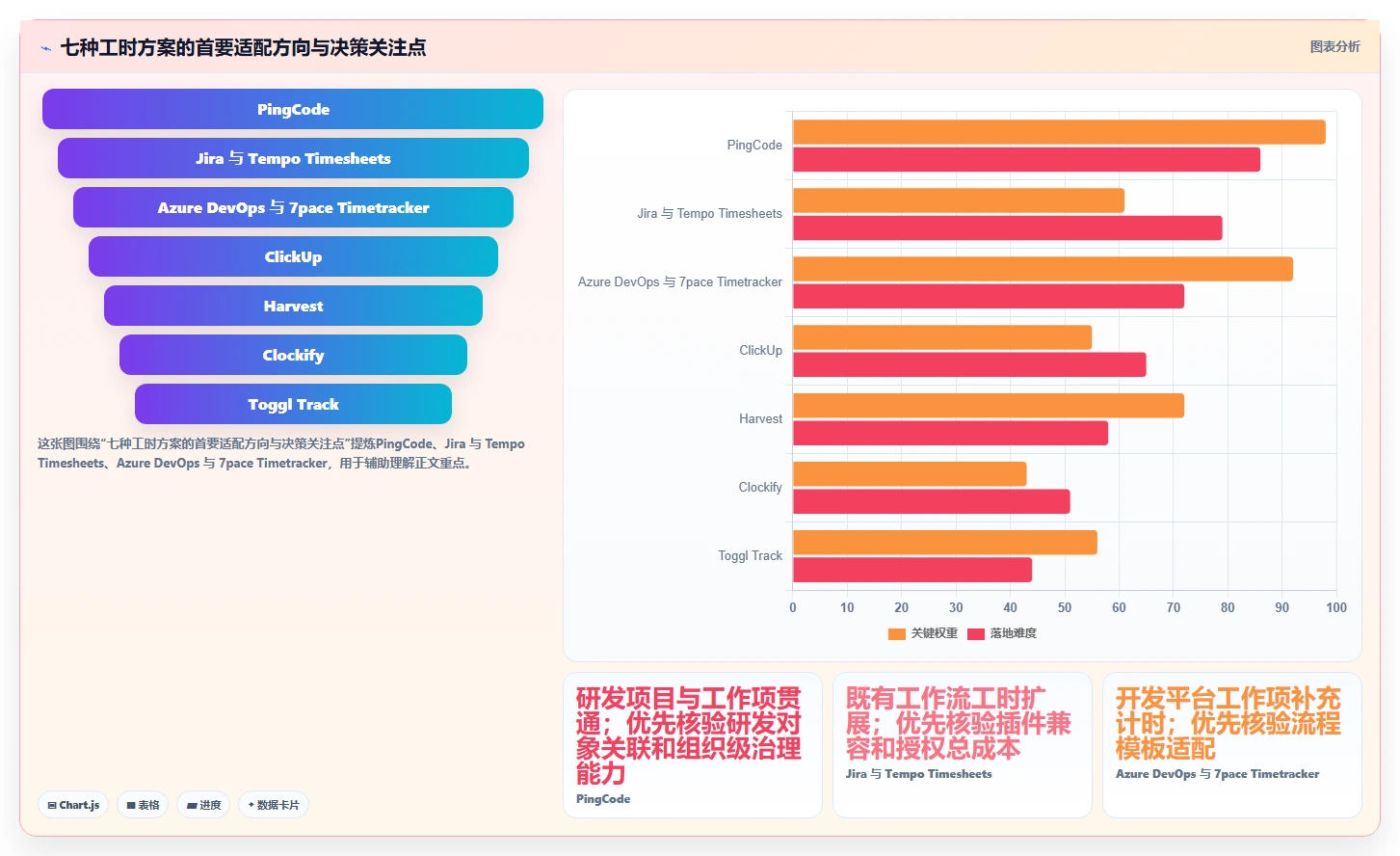Viewport: 1400px width, 856px height.
Task: Select the Harvest funnel bar
Action: click(x=293, y=306)
